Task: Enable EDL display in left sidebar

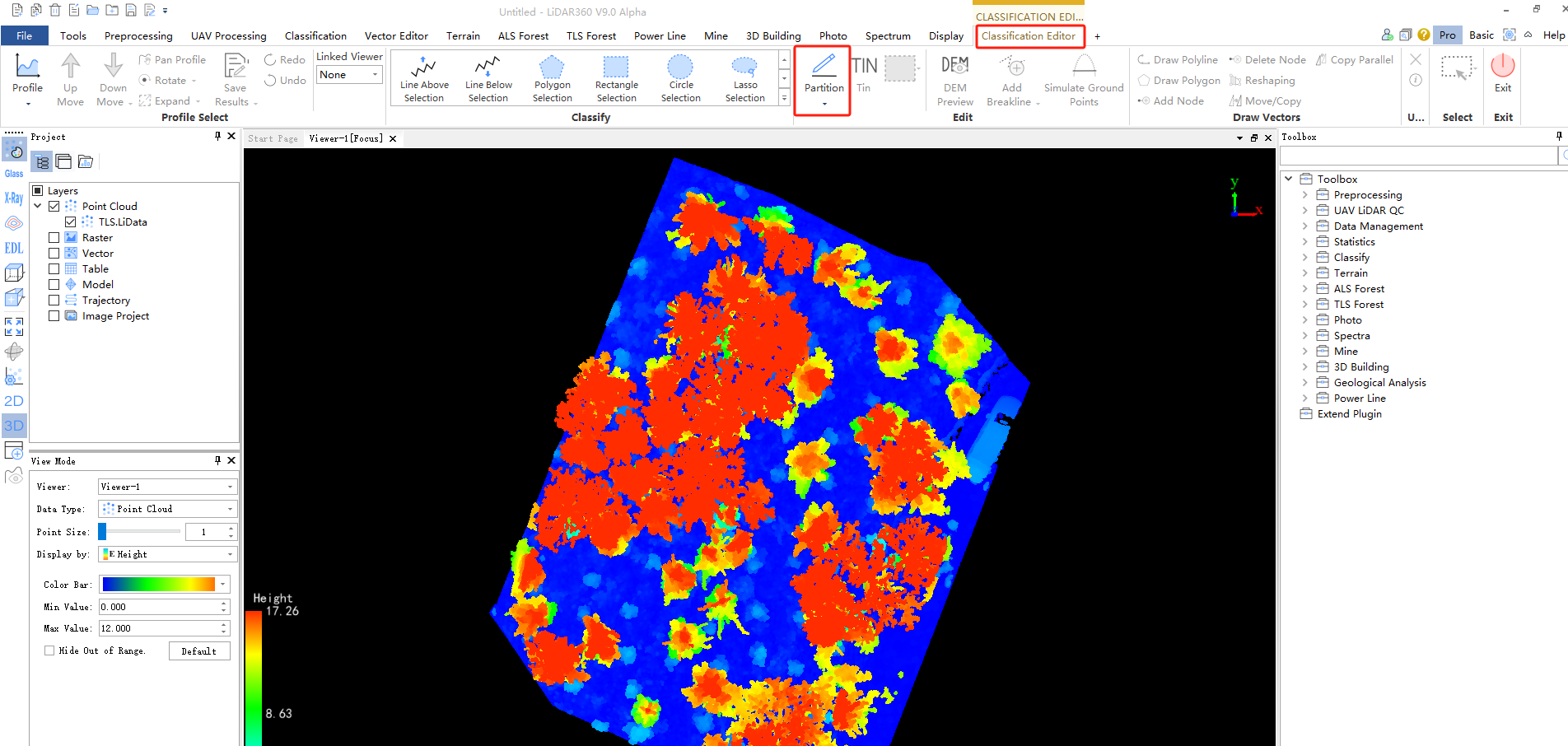Action: click(14, 248)
